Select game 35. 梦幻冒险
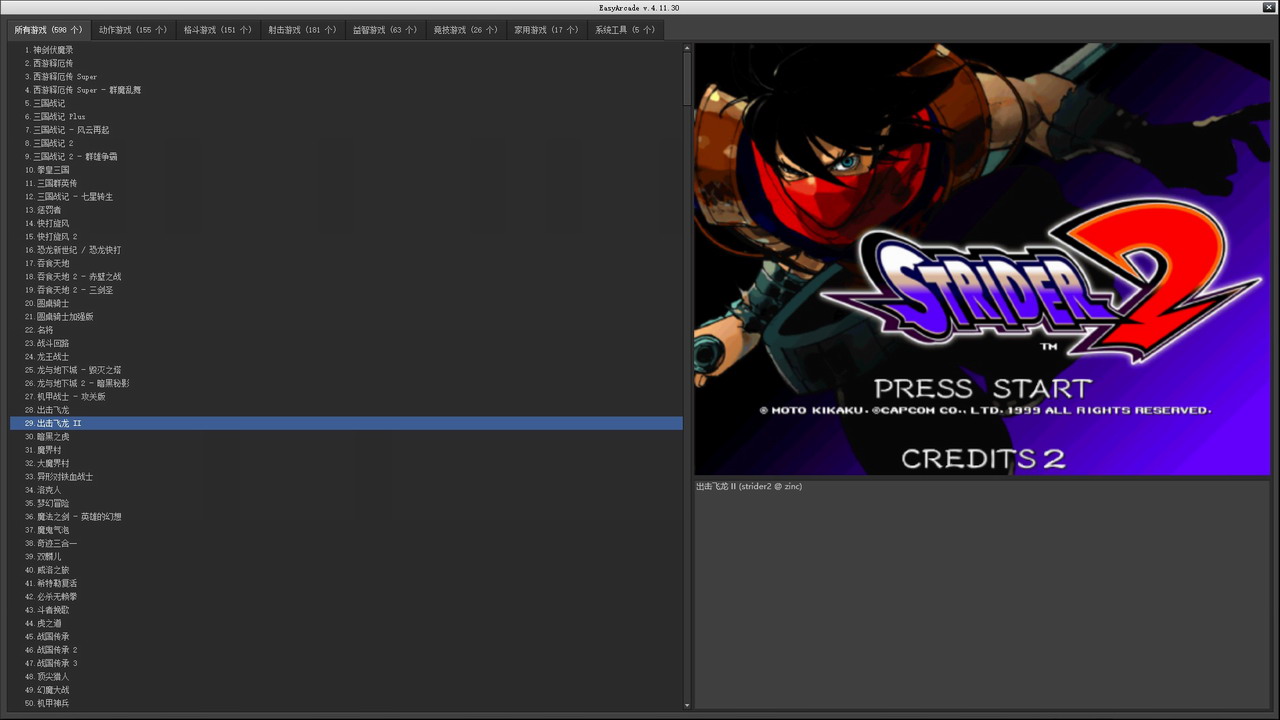The image size is (1280, 720). coord(346,503)
